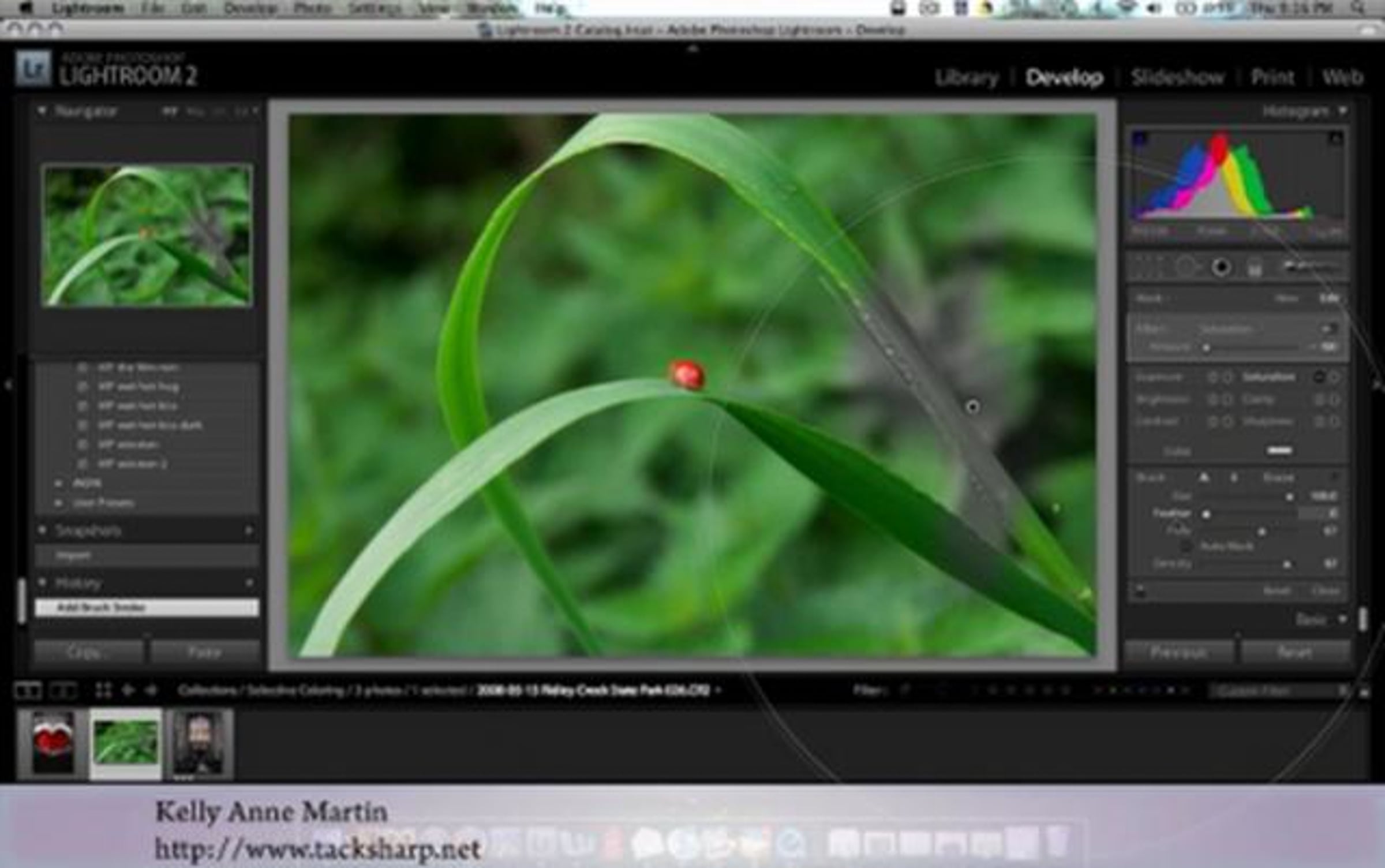Click the Previous button
1385x868 pixels.
pos(1178,652)
